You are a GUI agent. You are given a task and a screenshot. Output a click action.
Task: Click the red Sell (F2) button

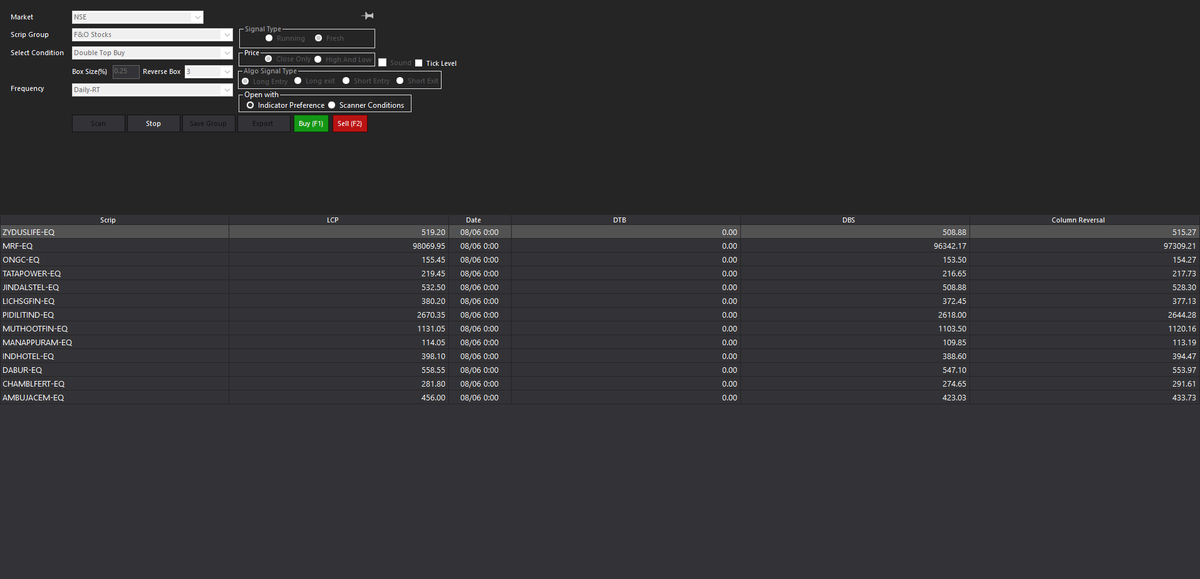(x=350, y=123)
